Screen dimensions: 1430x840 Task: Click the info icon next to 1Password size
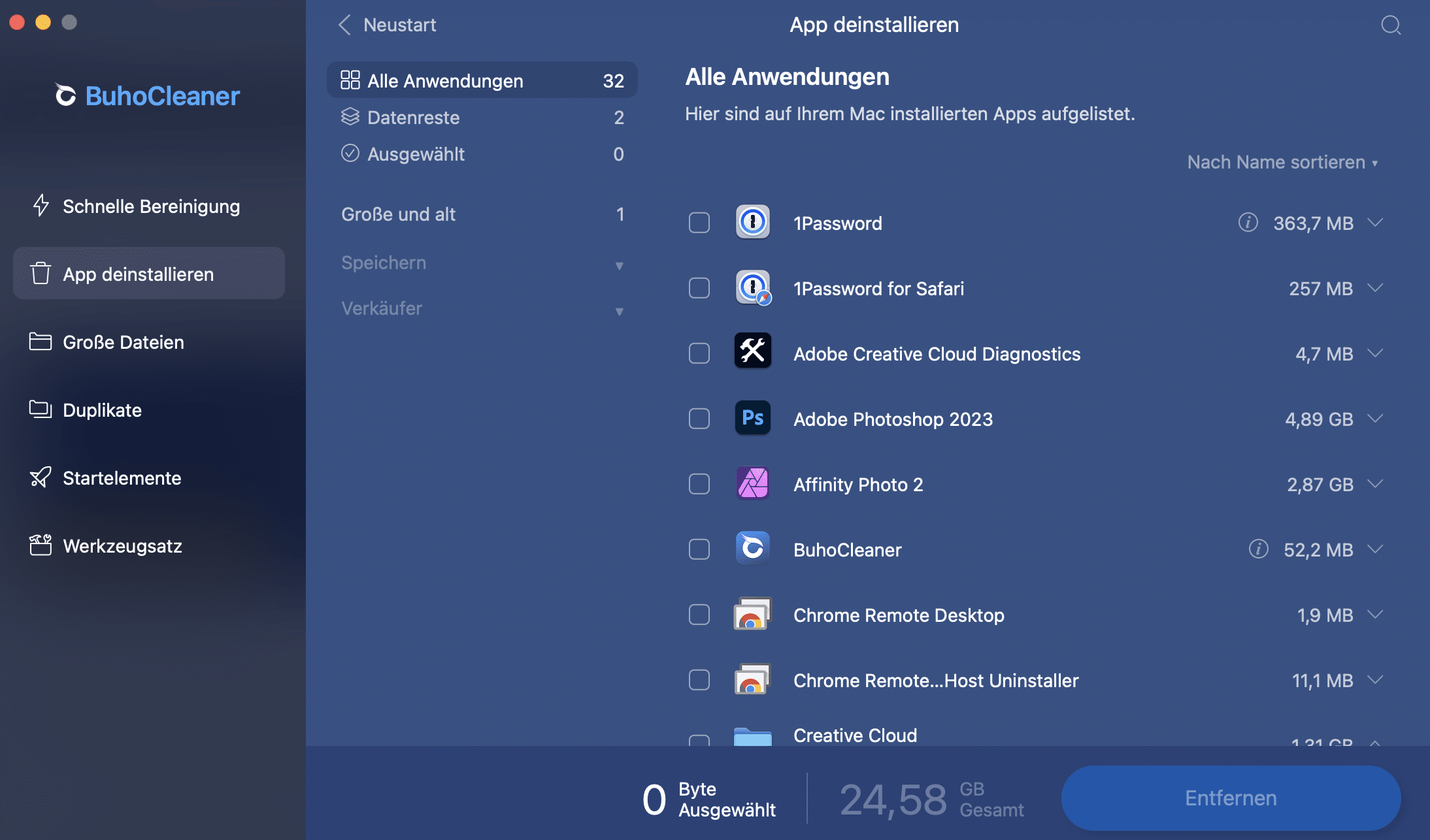1248,223
